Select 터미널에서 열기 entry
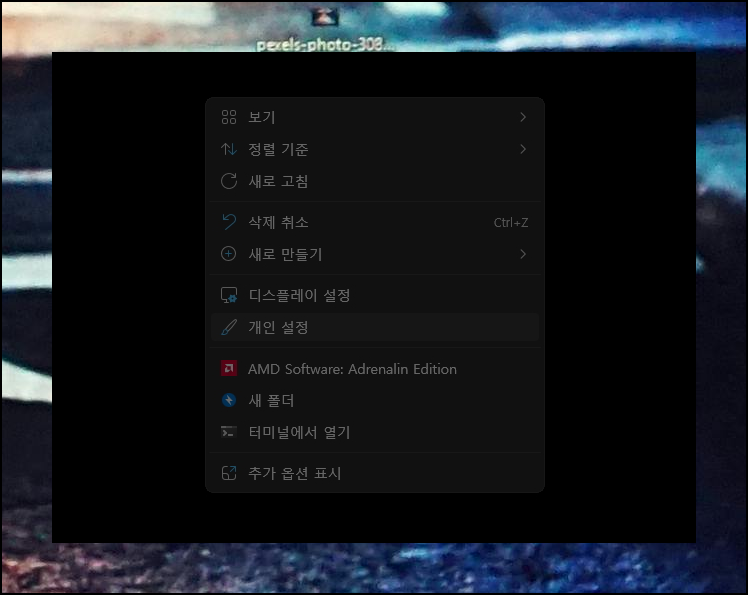 point(375,432)
